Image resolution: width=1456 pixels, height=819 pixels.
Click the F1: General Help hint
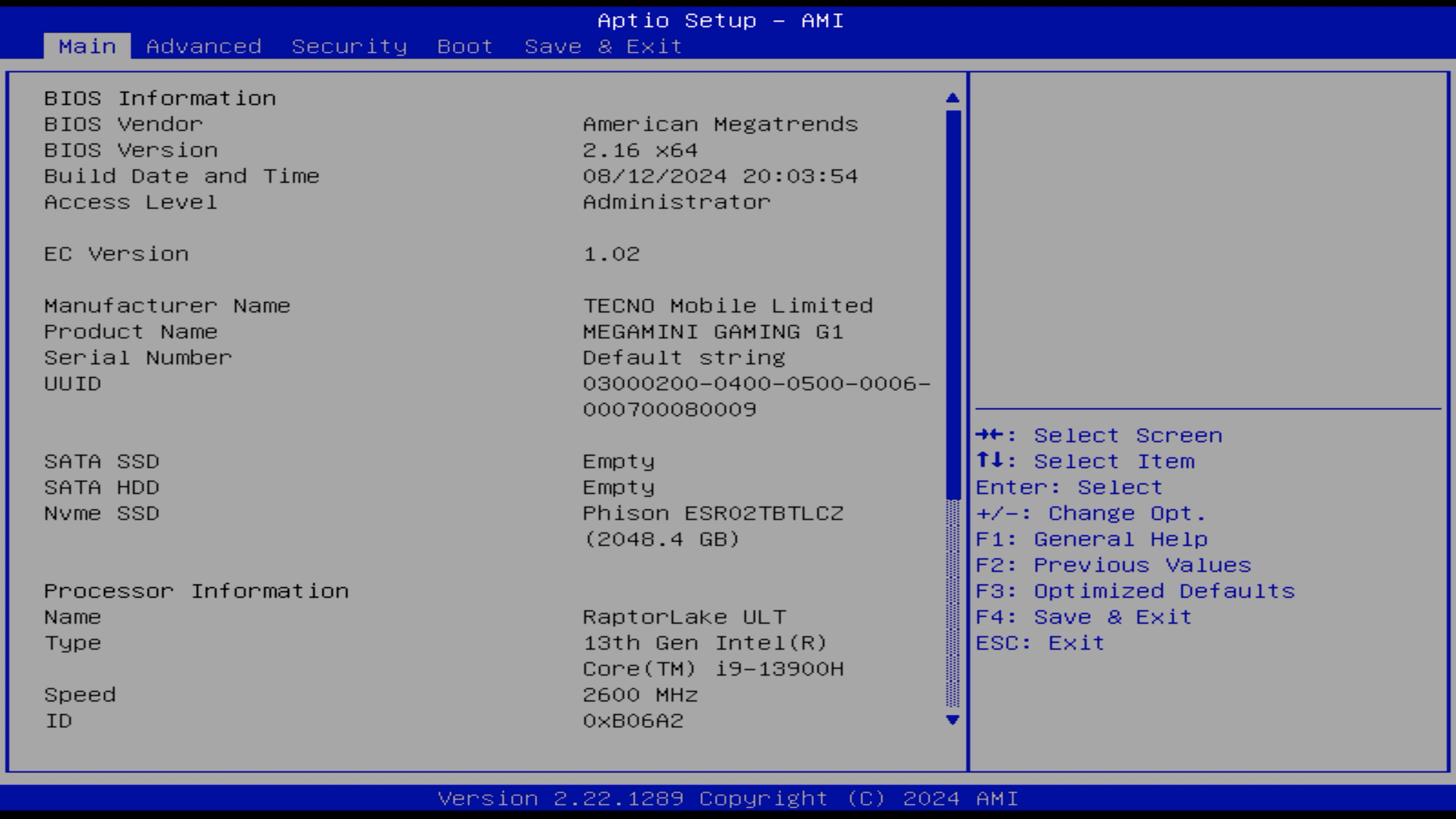tap(1091, 539)
